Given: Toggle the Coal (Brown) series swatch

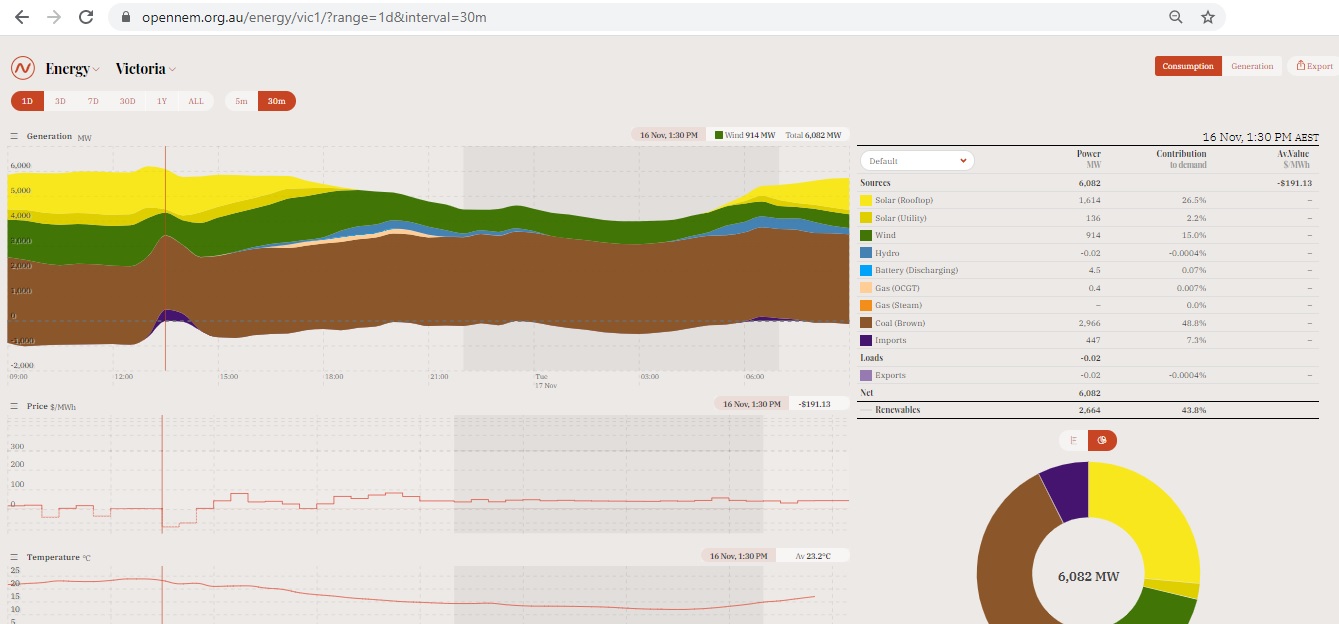Looking at the screenshot, I should click(x=866, y=323).
